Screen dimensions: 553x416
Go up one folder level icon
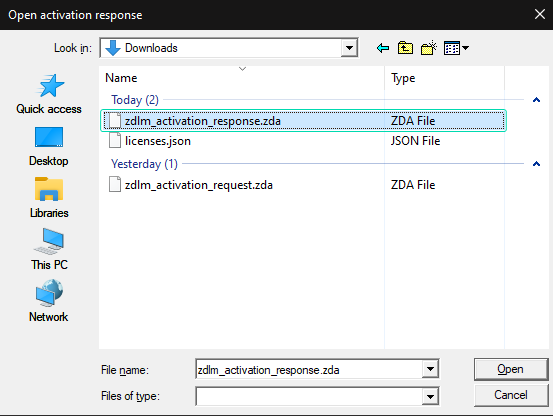coord(405,48)
